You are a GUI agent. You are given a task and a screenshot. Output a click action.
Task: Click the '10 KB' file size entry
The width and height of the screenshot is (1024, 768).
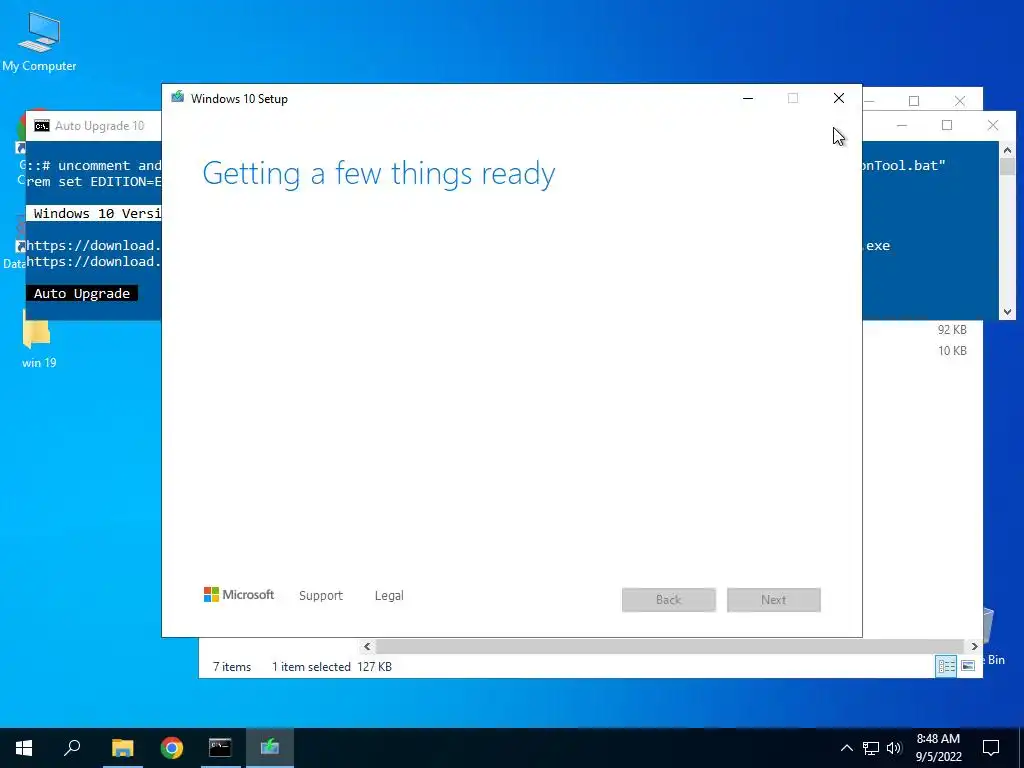pyautogui.click(x=952, y=351)
